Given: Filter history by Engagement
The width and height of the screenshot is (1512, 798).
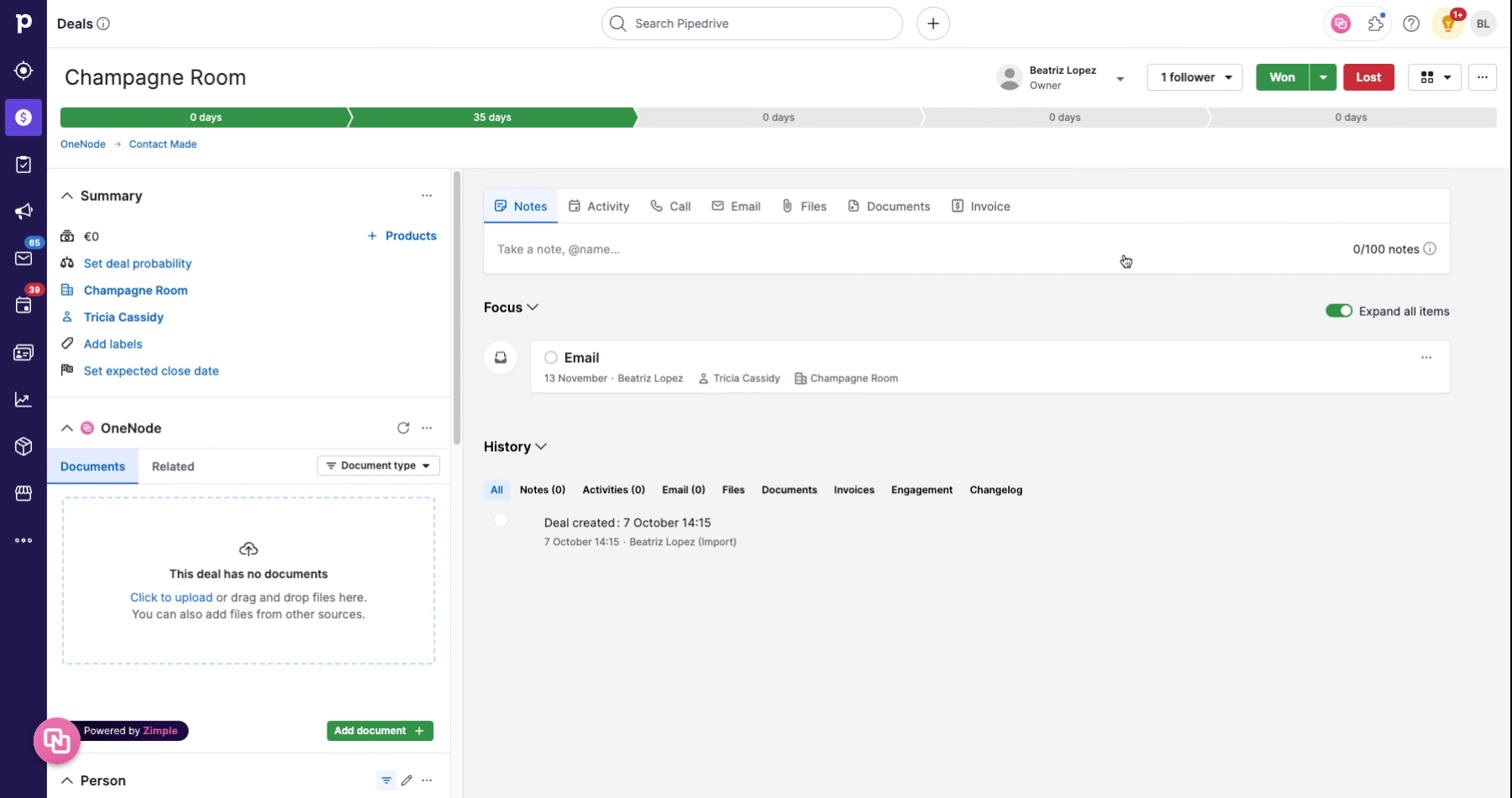Looking at the screenshot, I should click(921, 490).
